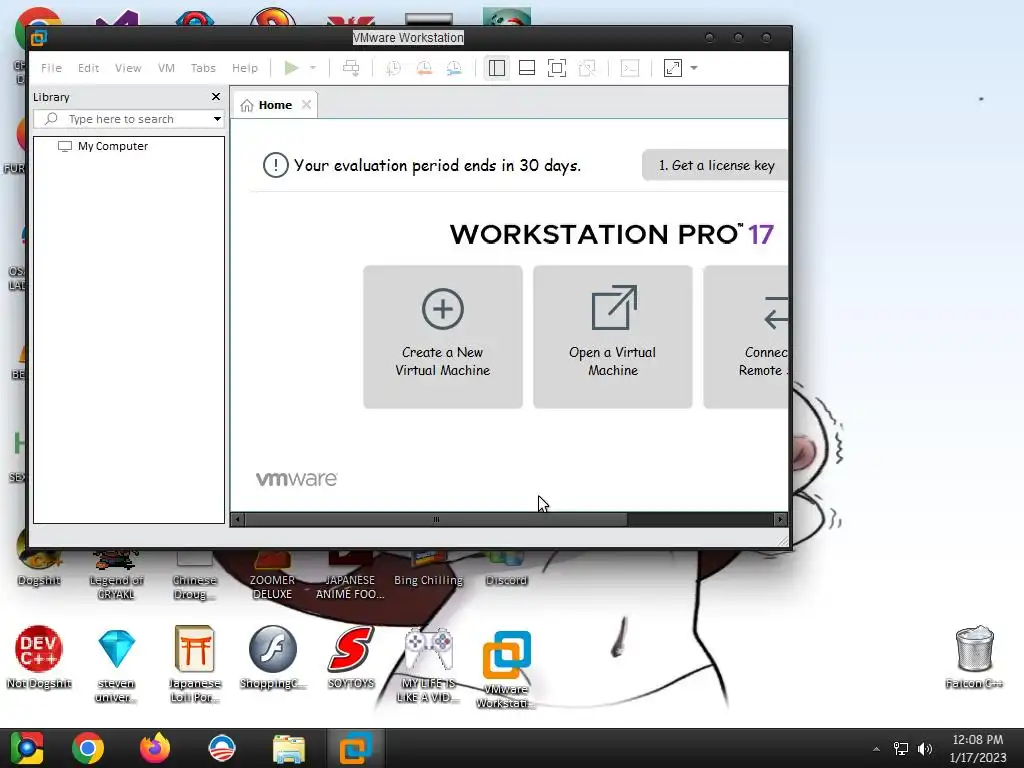Open the stretch display dropdown arrow
Viewport: 1024px width, 768px height.
(694, 68)
